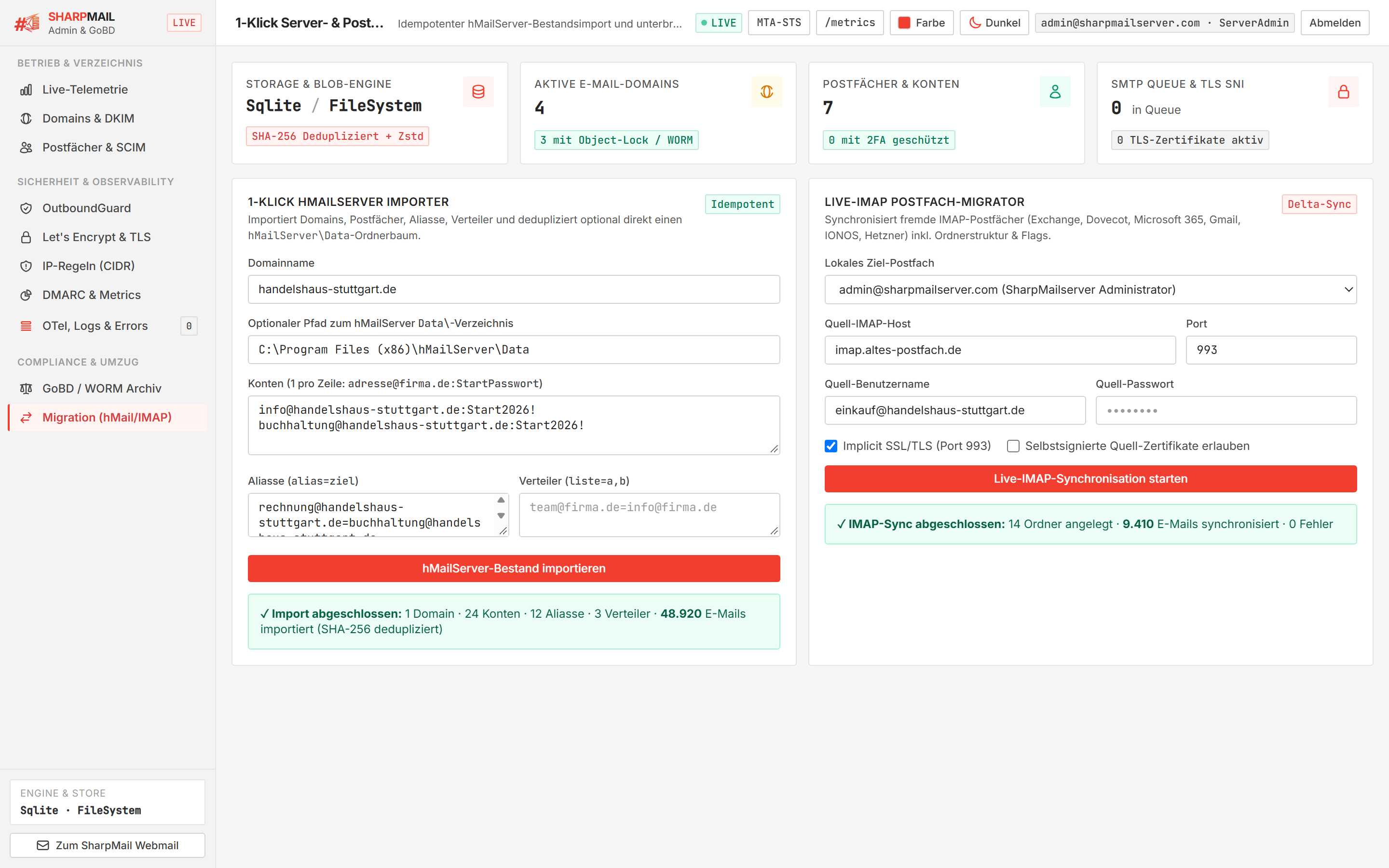This screenshot has width=1389, height=868.
Task: Click the Migration swap arrows icon
Action: (x=26, y=418)
